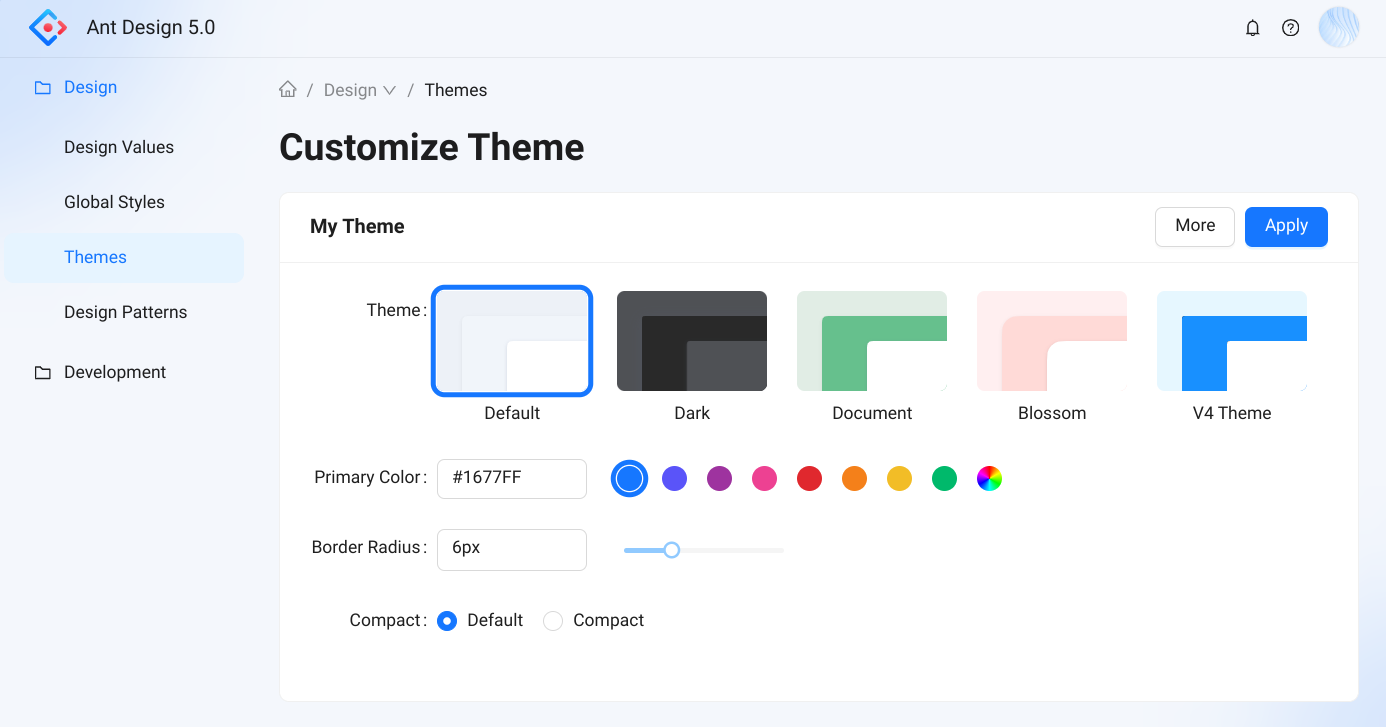Image resolution: width=1386 pixels, height=727 pixels.
Task: Click the Ant Design 5.0 title
Action: tap(151, 28)
